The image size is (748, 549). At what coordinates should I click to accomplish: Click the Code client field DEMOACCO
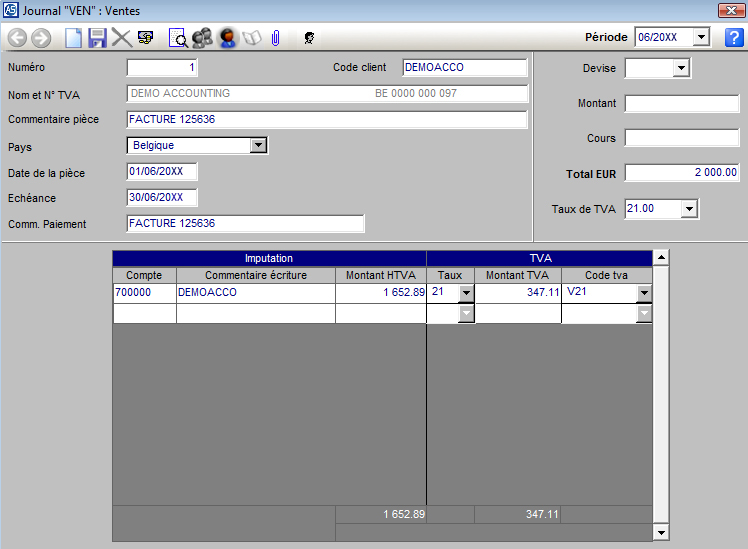(x=465, y=67)
